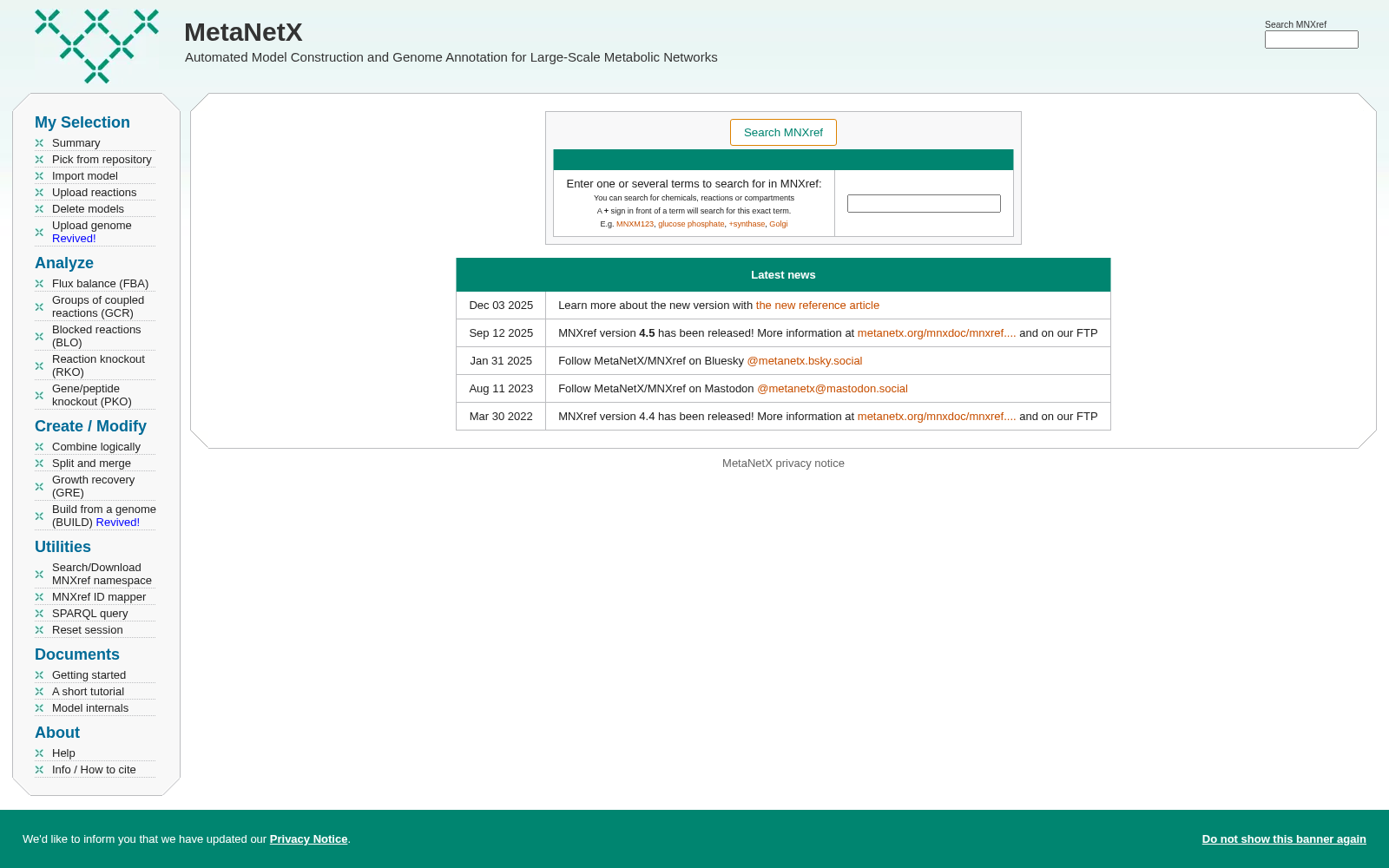Click the bullet icon beside Reset session
Screen dimensions: 1389x868
(x=39, y=630)
